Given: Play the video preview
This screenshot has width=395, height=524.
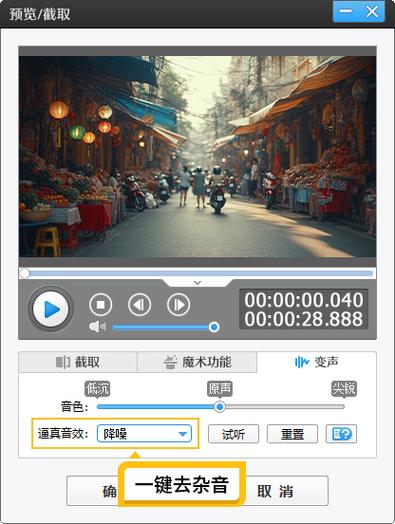Looking at the screenshot, I should 50,309.
